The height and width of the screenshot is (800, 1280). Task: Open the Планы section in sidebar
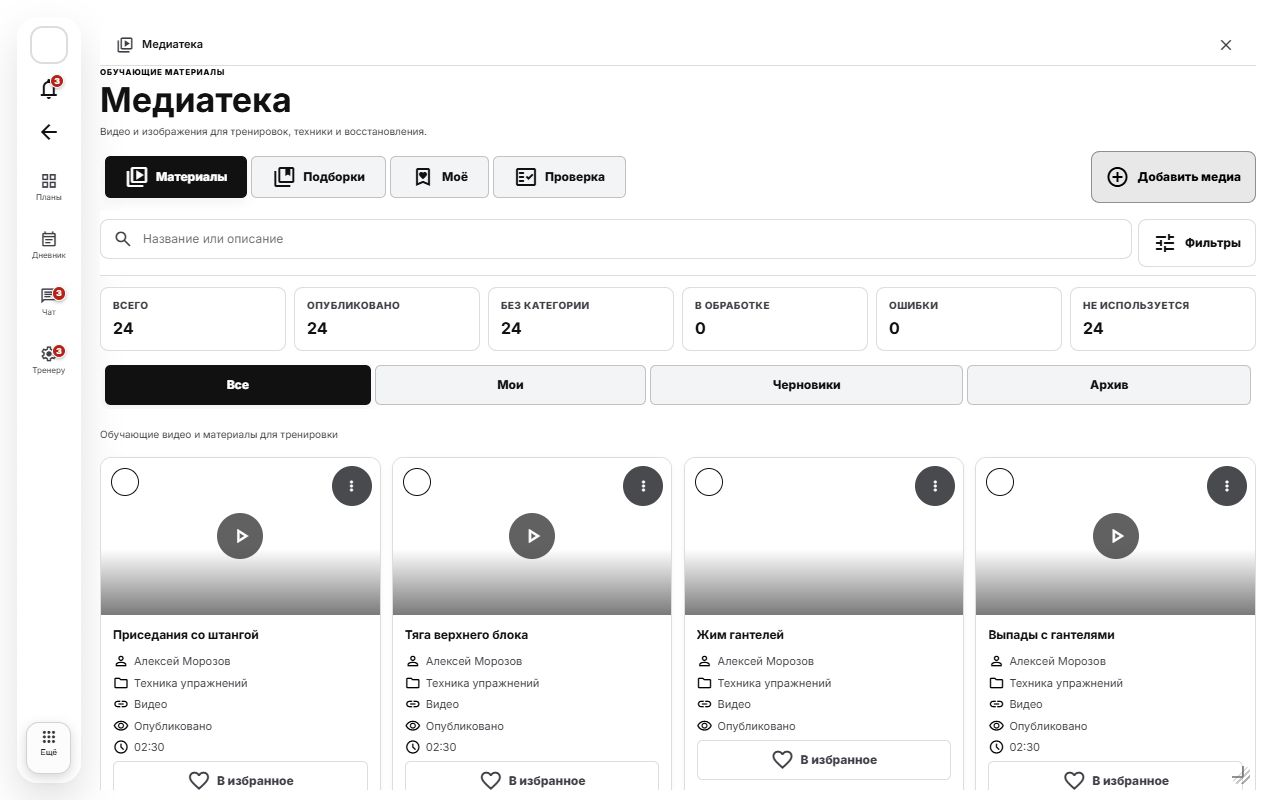(49, 187)
